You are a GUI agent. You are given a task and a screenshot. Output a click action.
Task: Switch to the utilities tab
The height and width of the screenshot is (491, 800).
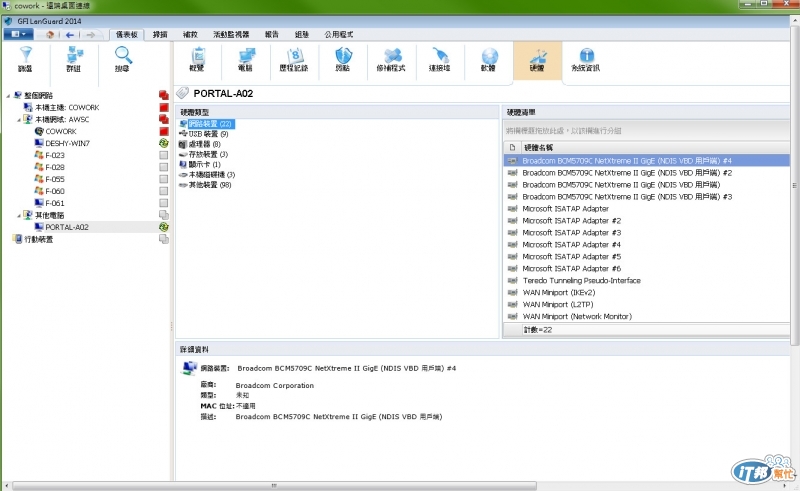(x=339, y=34)
